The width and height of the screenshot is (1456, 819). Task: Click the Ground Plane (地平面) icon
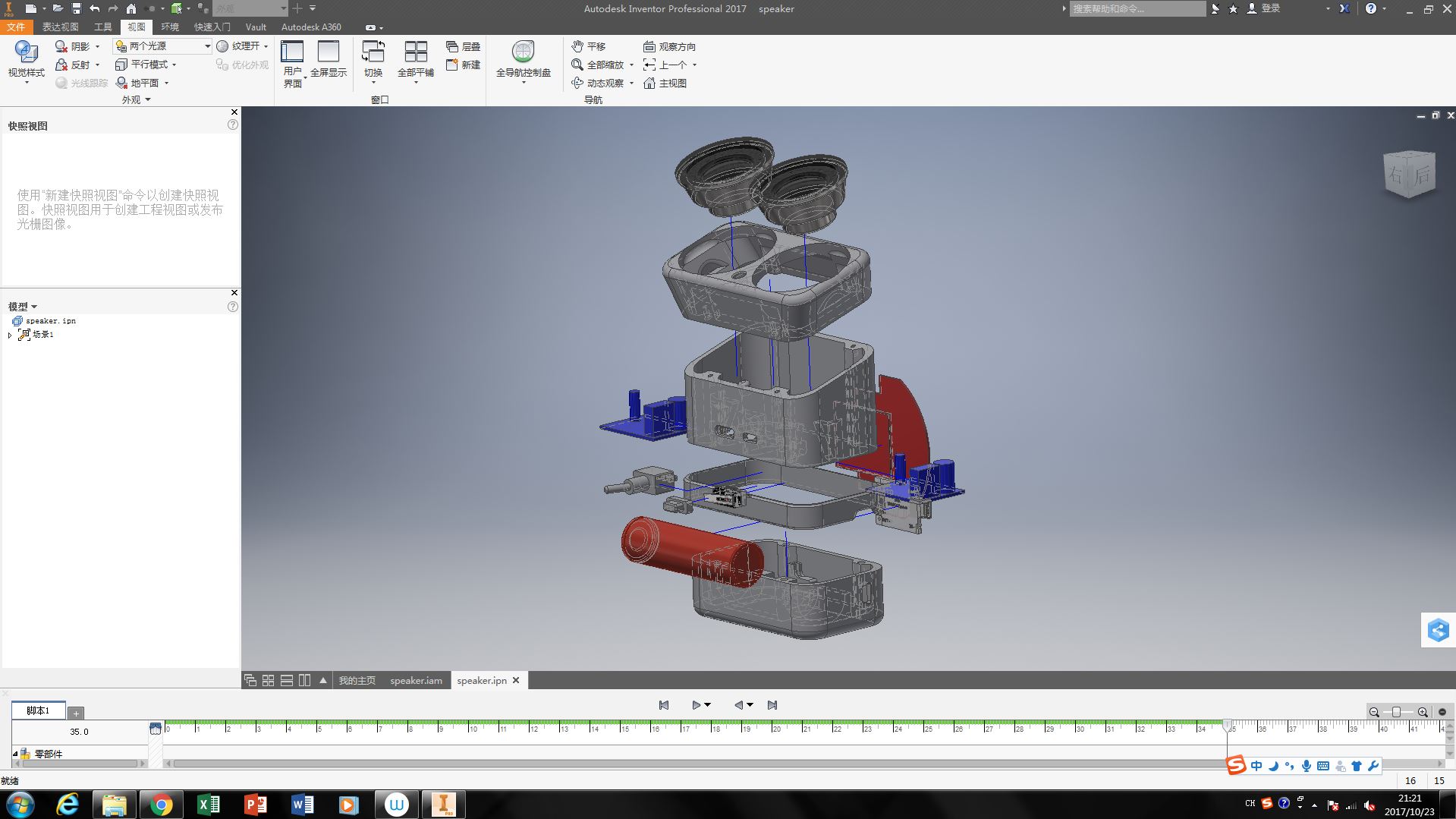click(x=121, y=83)
